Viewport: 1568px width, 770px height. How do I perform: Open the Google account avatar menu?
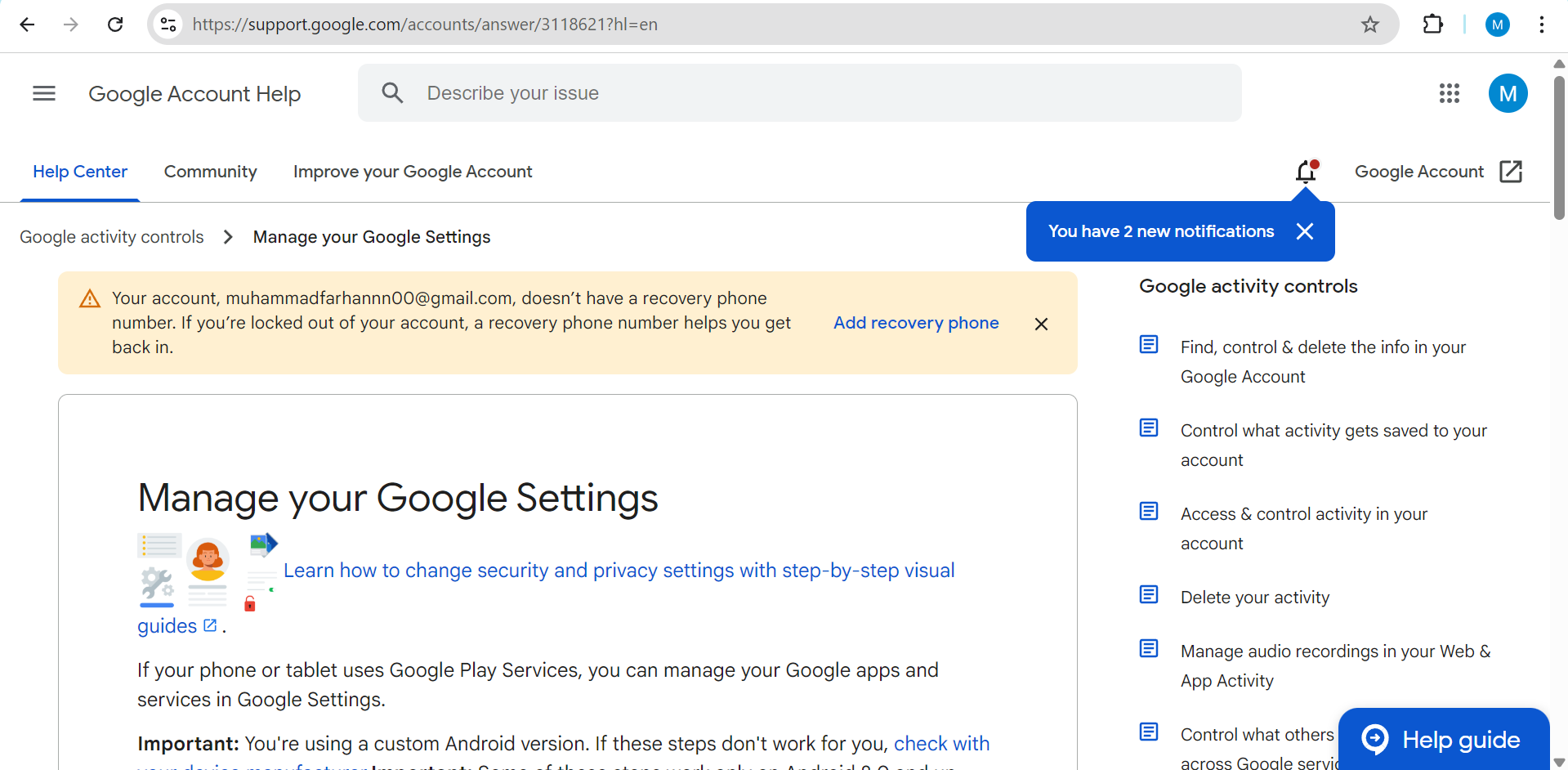coord(1508,93)
